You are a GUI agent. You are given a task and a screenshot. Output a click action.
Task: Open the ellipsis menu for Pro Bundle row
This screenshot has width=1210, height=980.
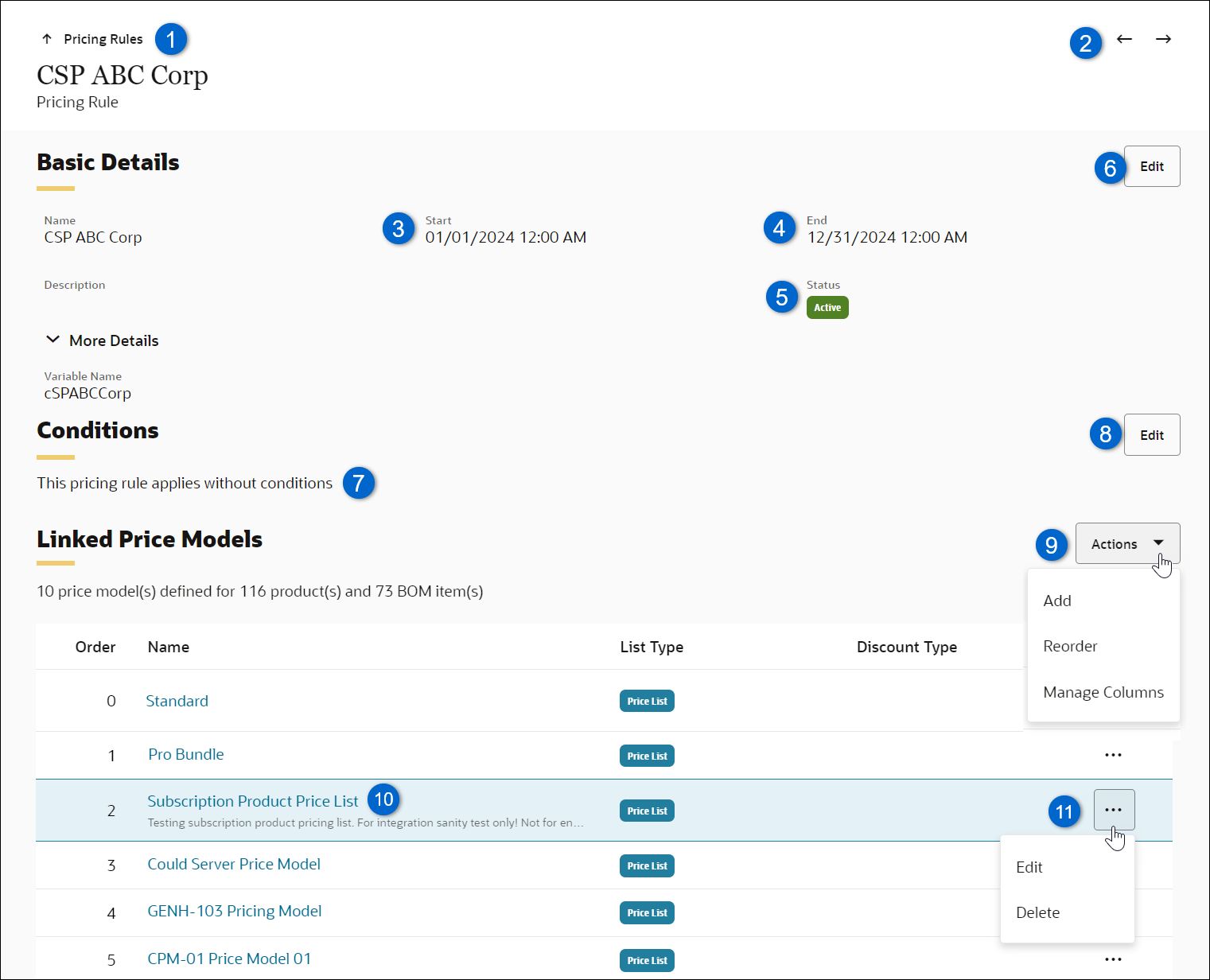click(x=1113, y=755)
